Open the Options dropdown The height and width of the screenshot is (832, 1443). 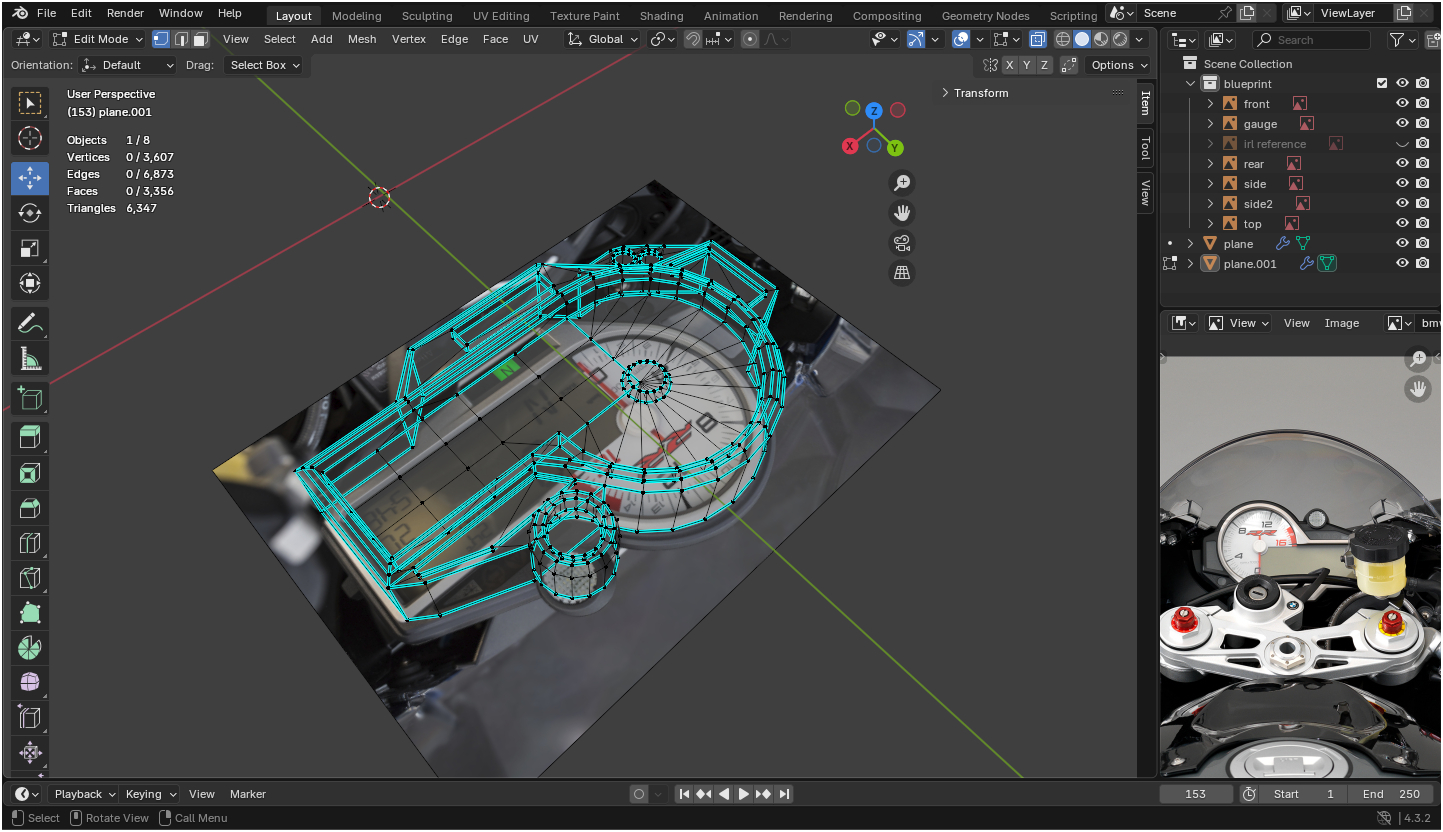click(1117, 65)
